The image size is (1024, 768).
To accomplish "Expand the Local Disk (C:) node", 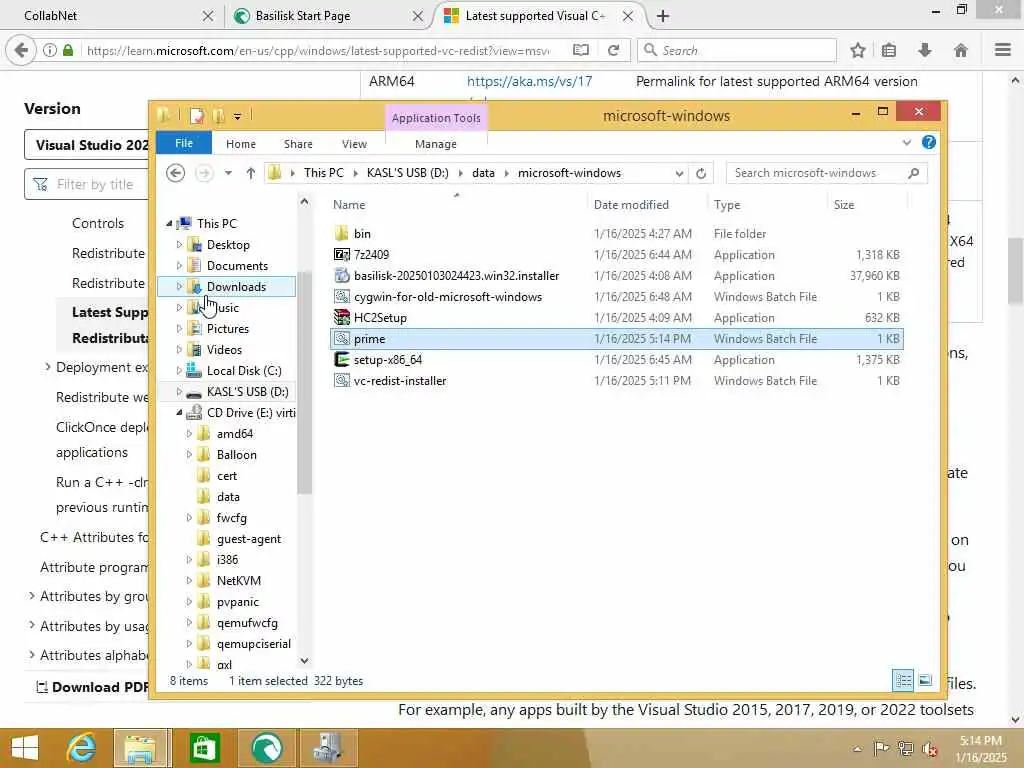I will pos(179,370).
